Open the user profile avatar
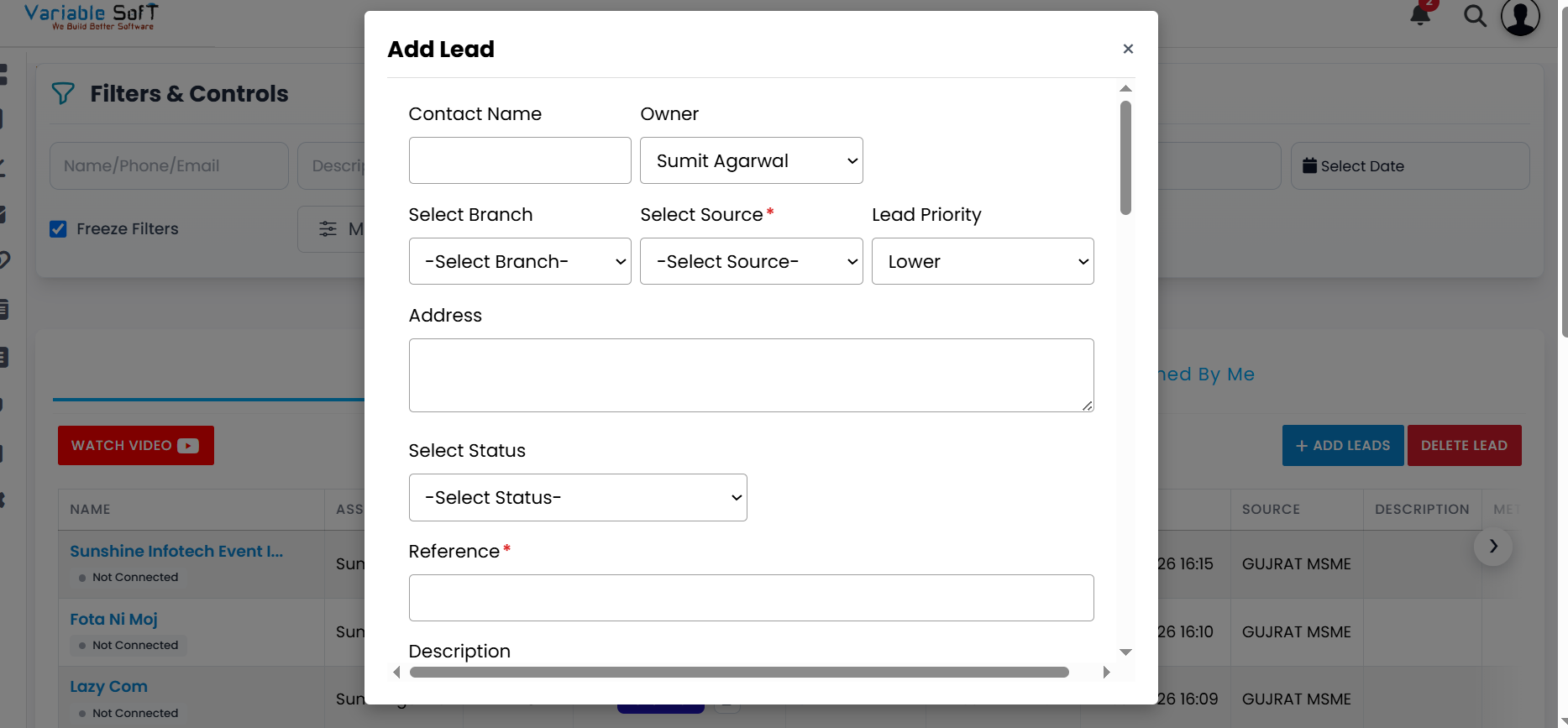 point(1520,17)
